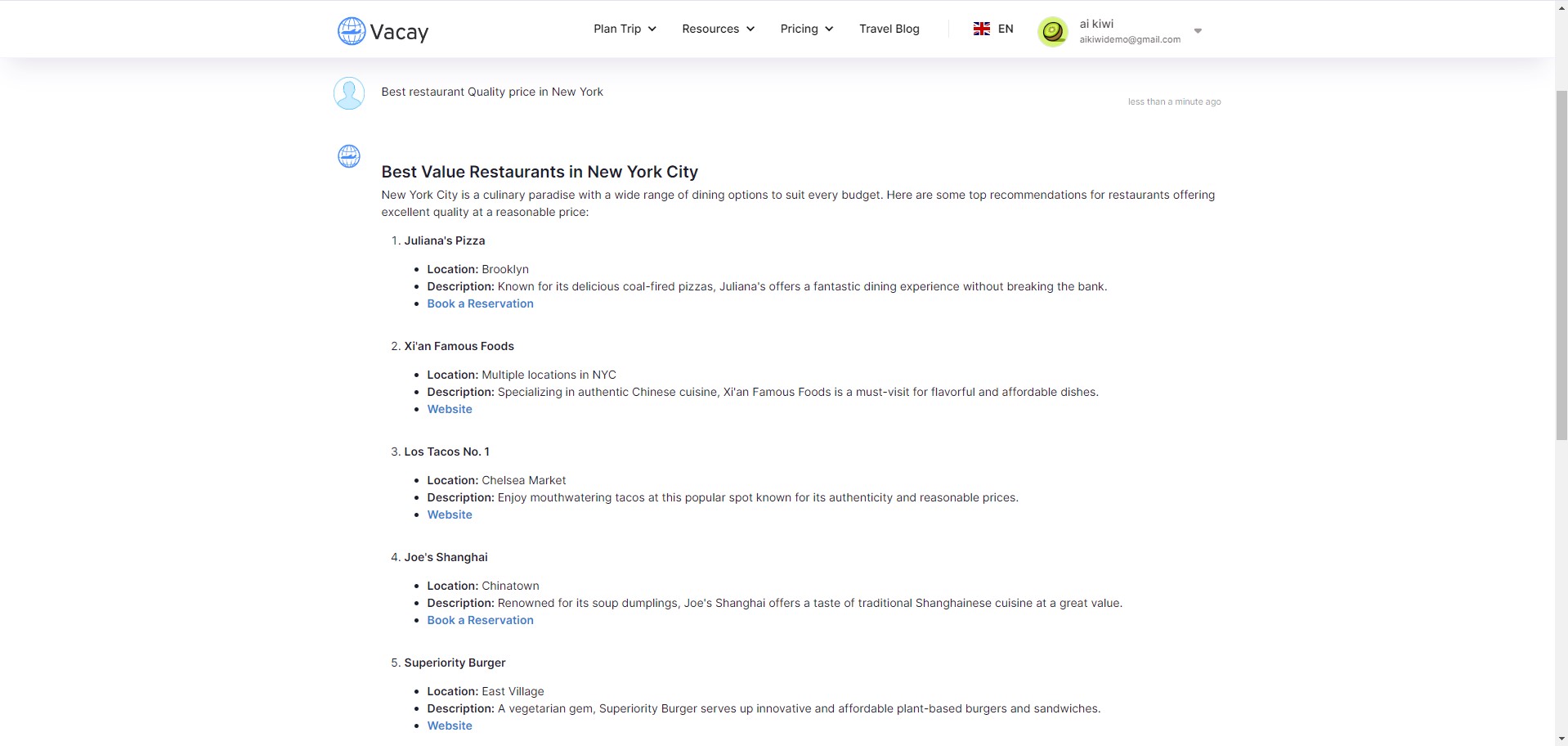The width and height of the screenshot is (1568, 746).
Task: Click the 'culinary paradise' intro paragraph
Action: pos(798,204)
